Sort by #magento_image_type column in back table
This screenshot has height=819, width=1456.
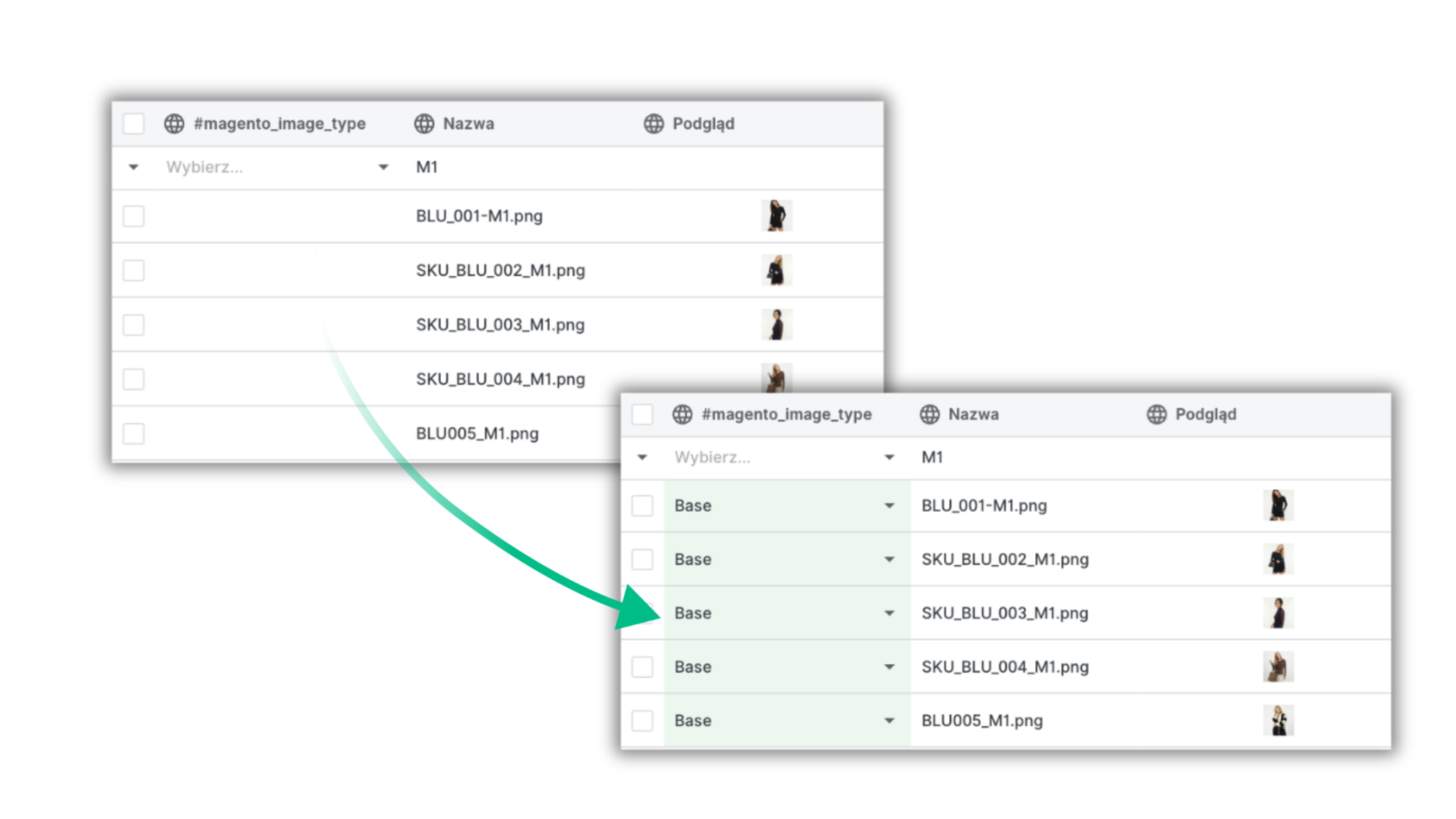pos(279,124)
